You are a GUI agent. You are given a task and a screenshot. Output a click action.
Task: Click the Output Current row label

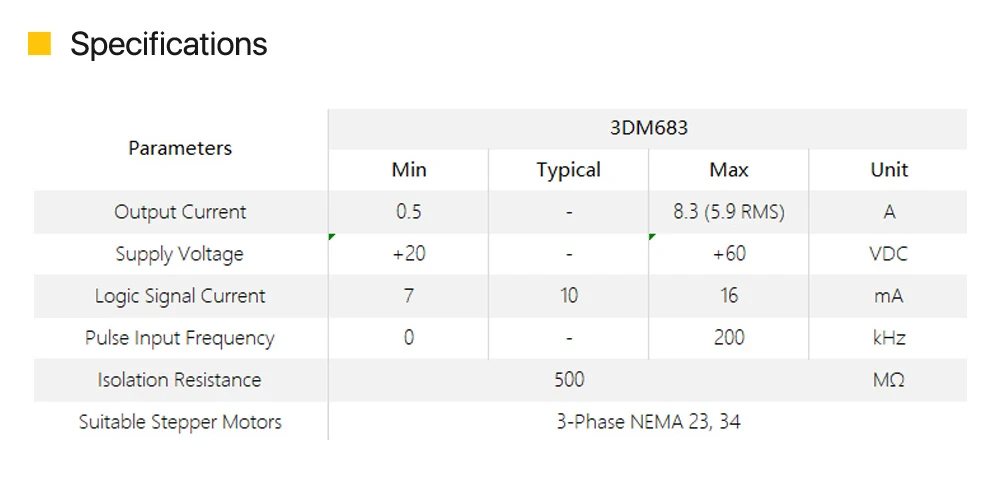click(180, 212)
